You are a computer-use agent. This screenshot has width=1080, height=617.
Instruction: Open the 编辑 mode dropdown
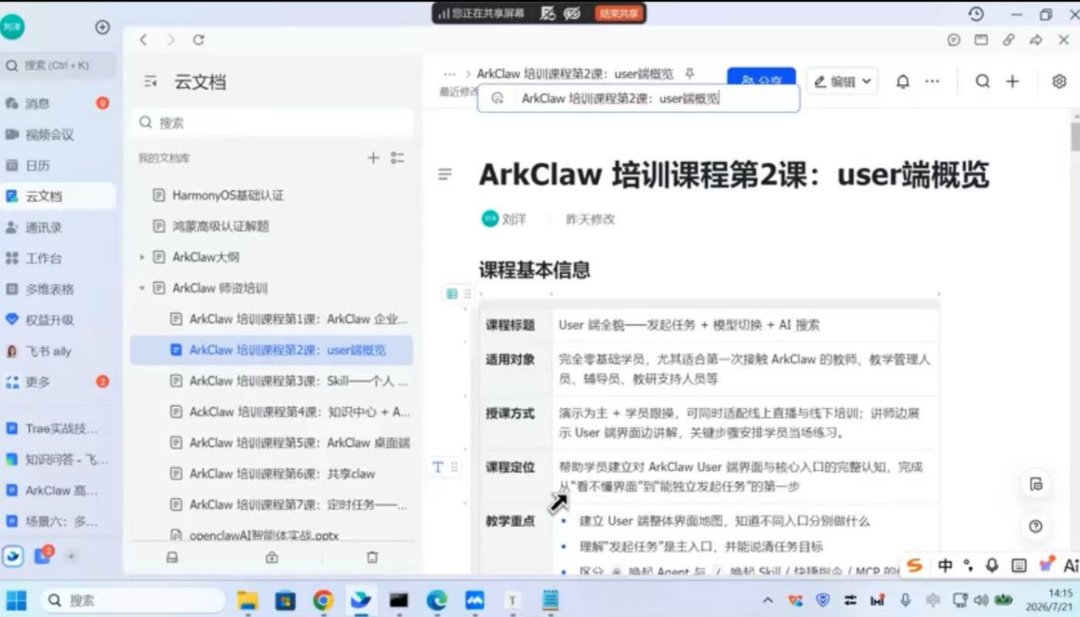[x=842, y=81]
